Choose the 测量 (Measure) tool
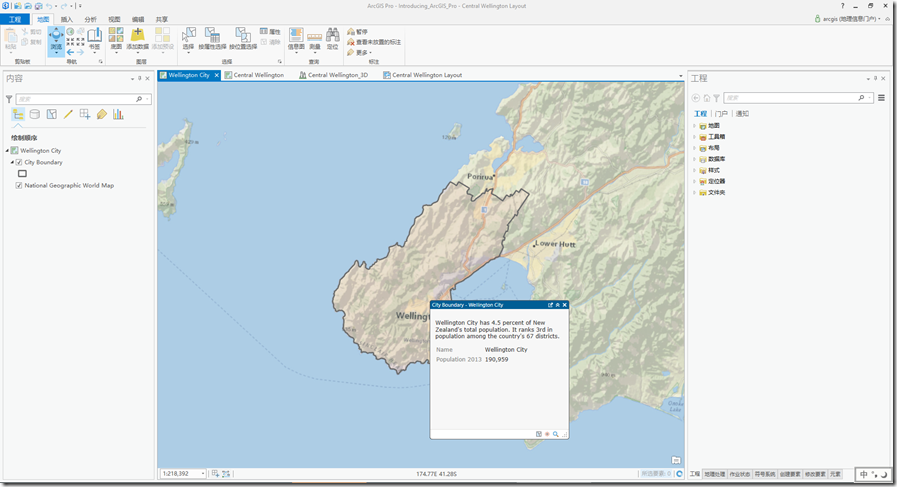 tap(315, 39)
